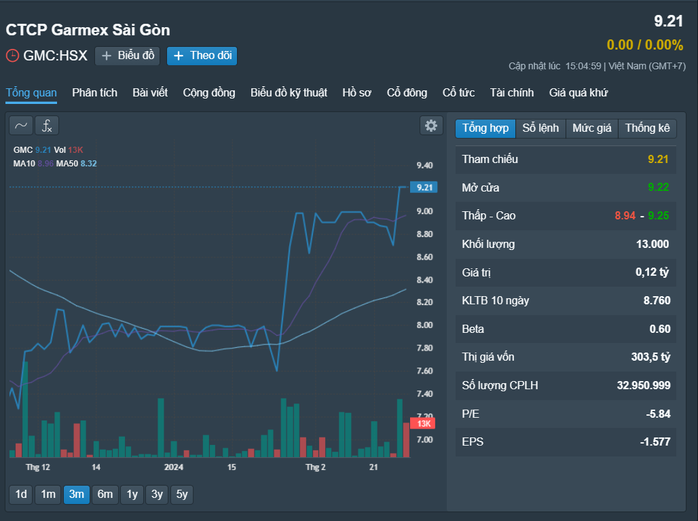Select the Sổ lệnh panel tab
The image size is (698, 521).
coord(540,128)
